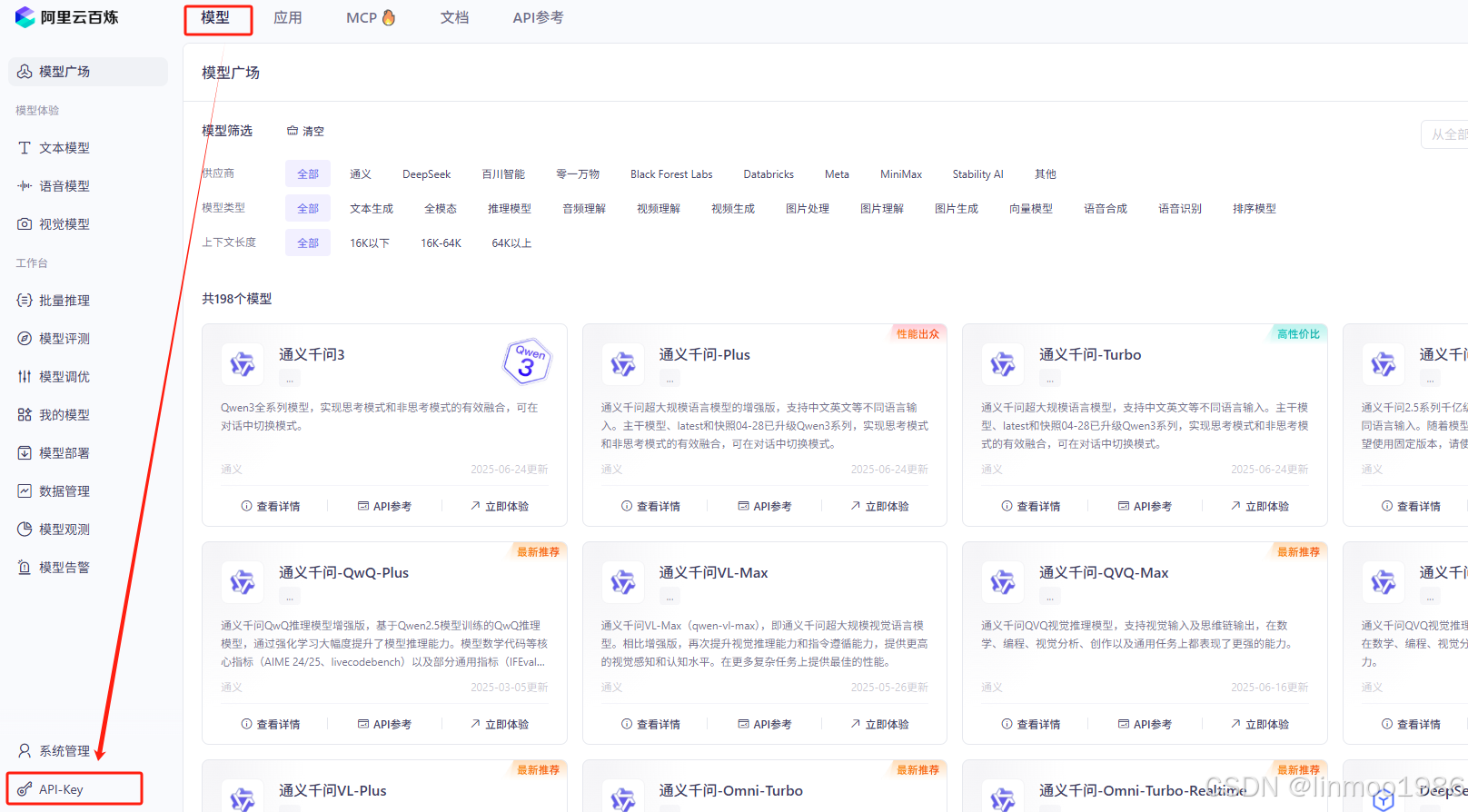This screenshot has width=1468, height=812.
Task: Click the API-Key key icon
Action: pyautogui.click(x=25, y=789)
